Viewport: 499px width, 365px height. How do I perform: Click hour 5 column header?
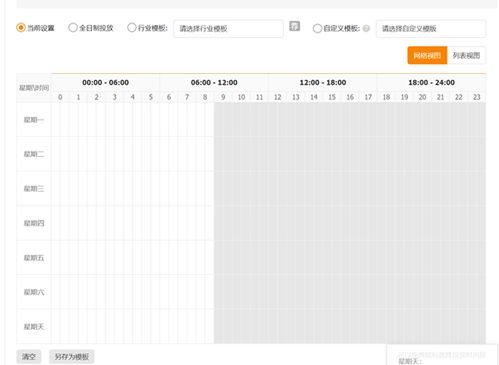pyautogui.click(x=151, y=97)
